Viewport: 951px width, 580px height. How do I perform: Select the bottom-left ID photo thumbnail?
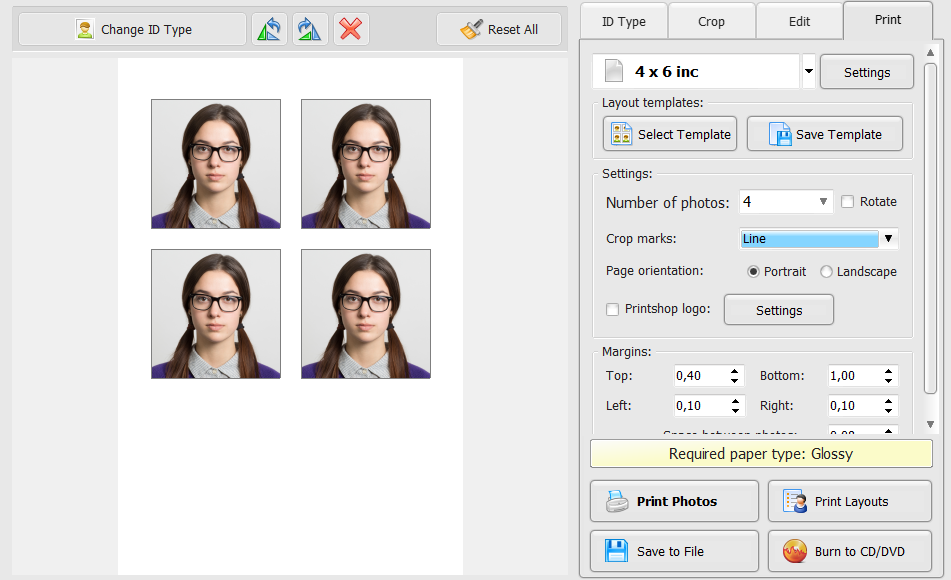(216, 314)
